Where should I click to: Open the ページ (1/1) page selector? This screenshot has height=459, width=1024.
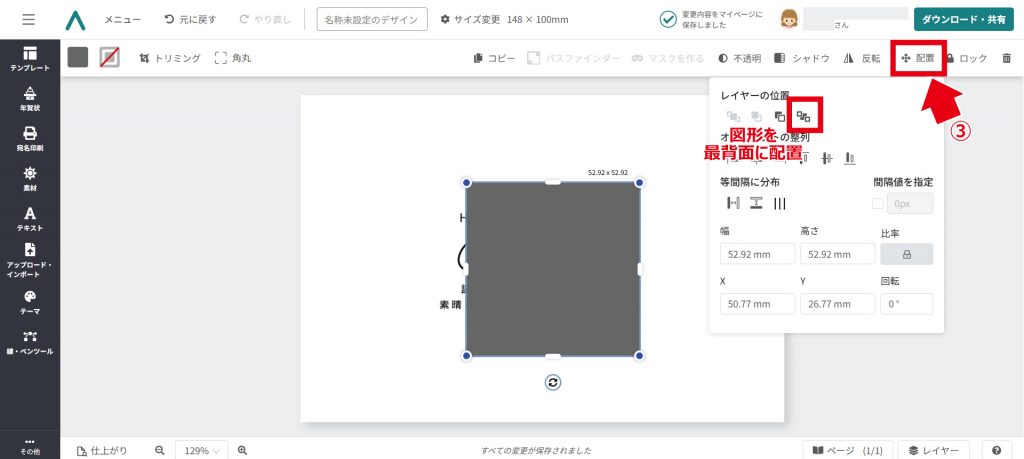pos(847,451)
